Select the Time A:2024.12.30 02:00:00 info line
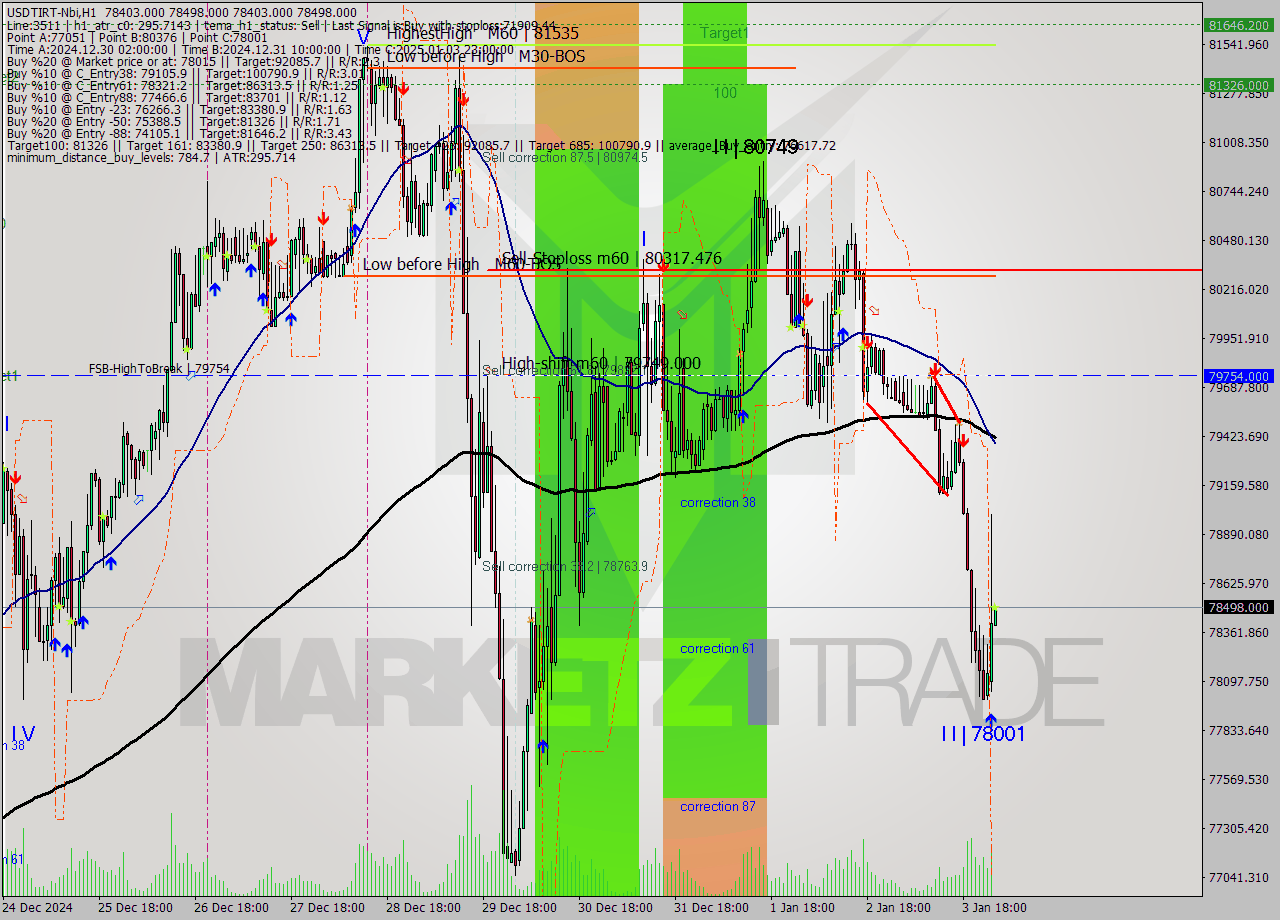The image size is (1280, 920). coord(258,49)
